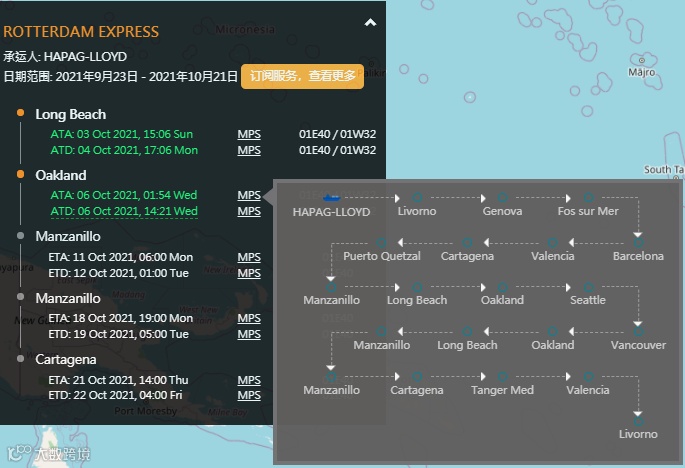Click the Vancouver route node circle
The image size is (685, 468).
(638, 332)
